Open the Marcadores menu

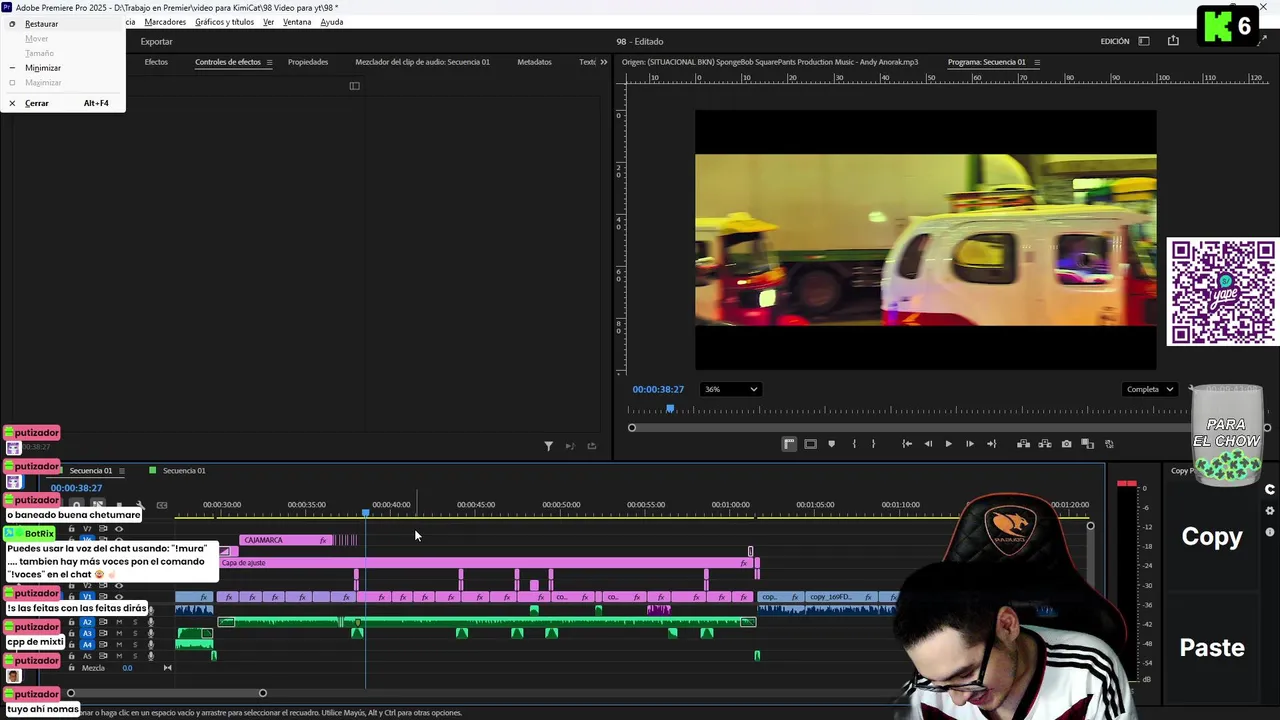click(165, 22)
